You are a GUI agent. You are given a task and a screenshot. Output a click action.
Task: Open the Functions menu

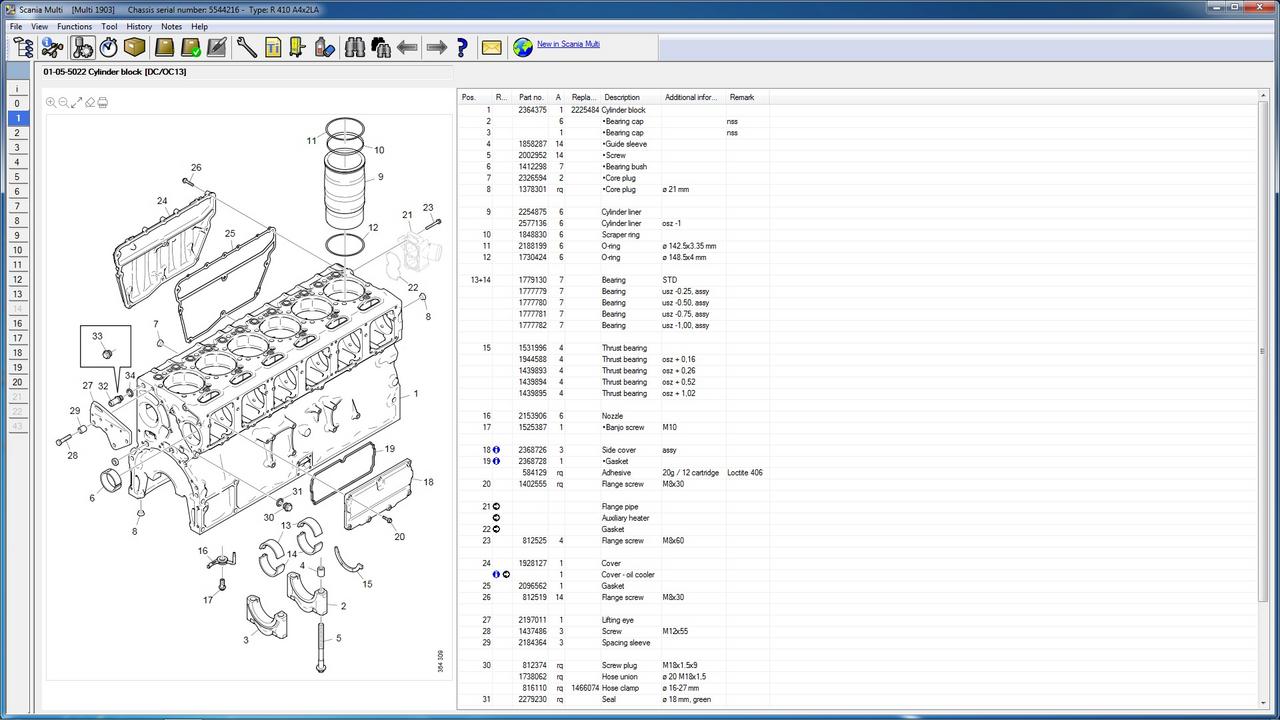pyautogui.click(x=74, y=26)
